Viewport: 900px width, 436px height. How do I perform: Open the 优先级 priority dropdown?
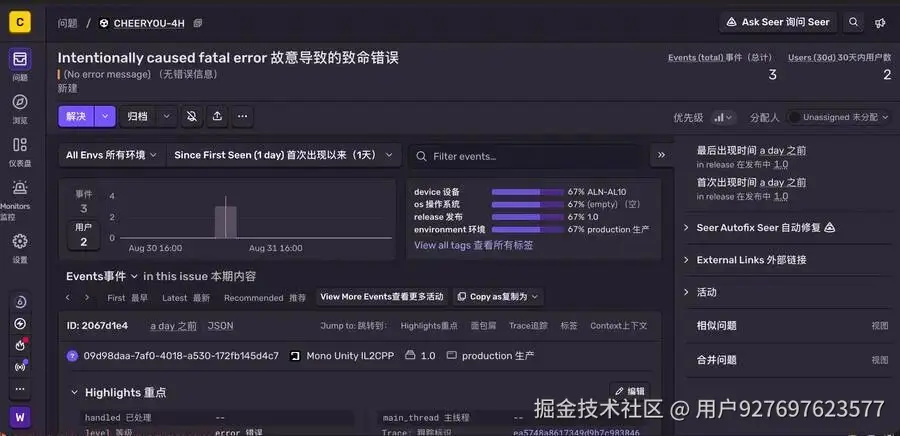[723, 118]
